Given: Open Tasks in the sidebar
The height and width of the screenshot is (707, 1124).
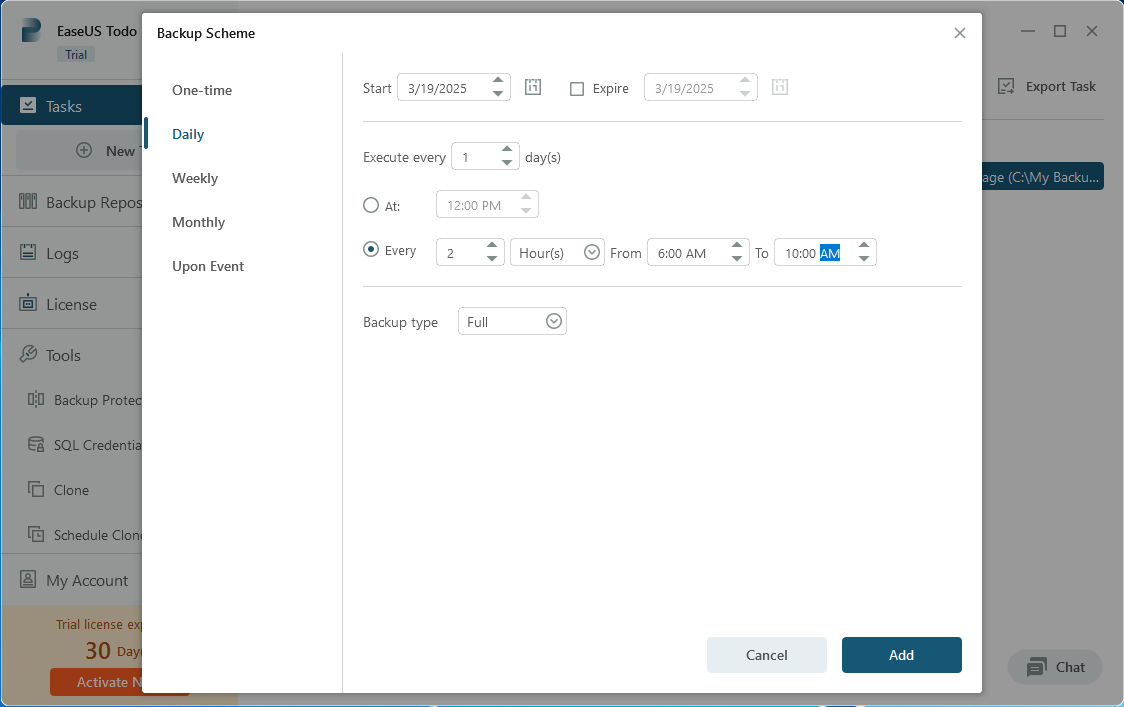Looking at the screenshot, I should (72, 105).
